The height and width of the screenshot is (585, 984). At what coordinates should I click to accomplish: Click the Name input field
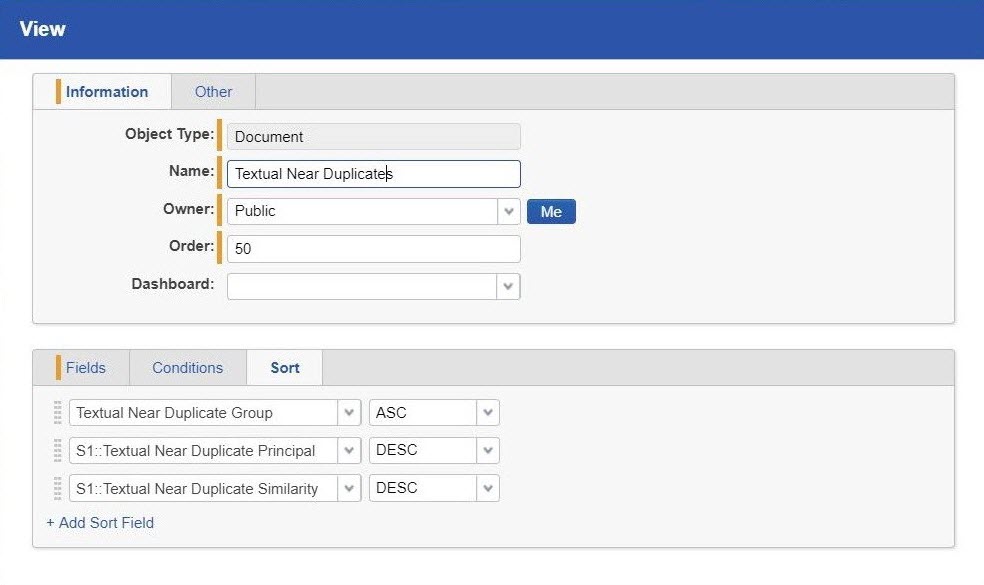[x=373, y=174]
